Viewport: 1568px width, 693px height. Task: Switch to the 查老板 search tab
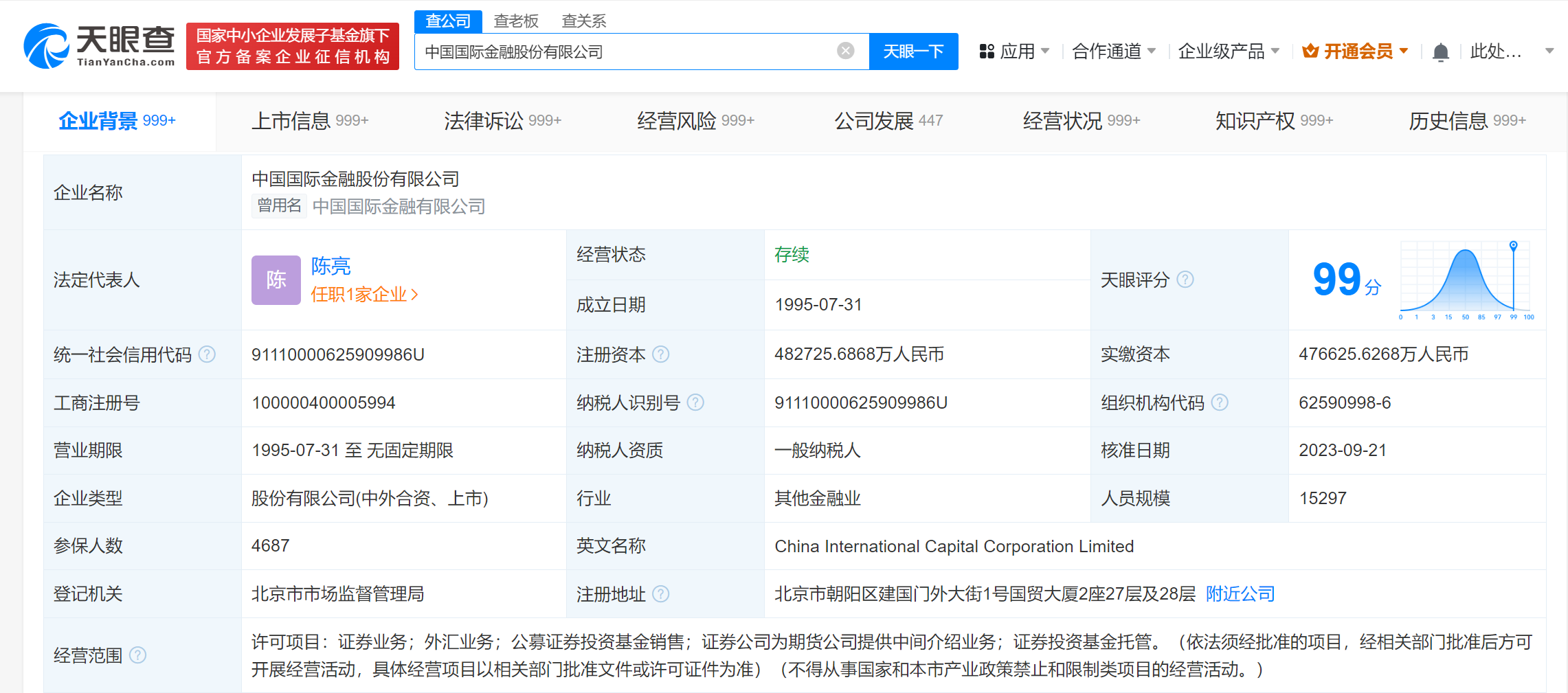[515, 21]
